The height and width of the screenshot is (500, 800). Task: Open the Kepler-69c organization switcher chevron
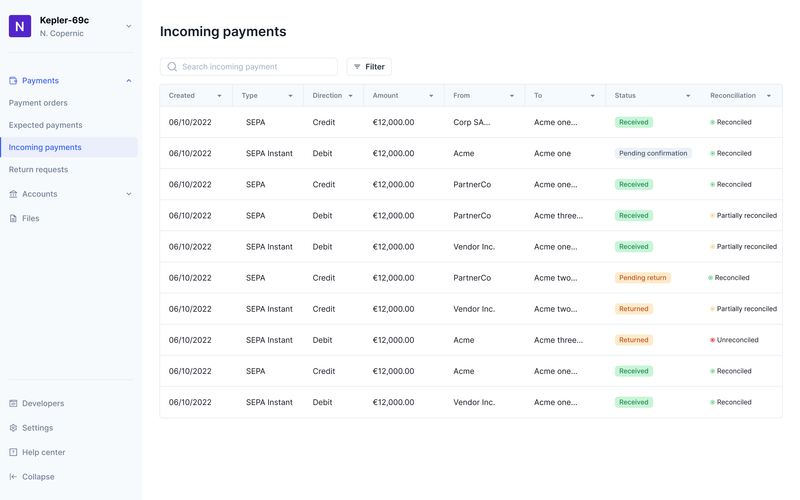coord(129,26)
